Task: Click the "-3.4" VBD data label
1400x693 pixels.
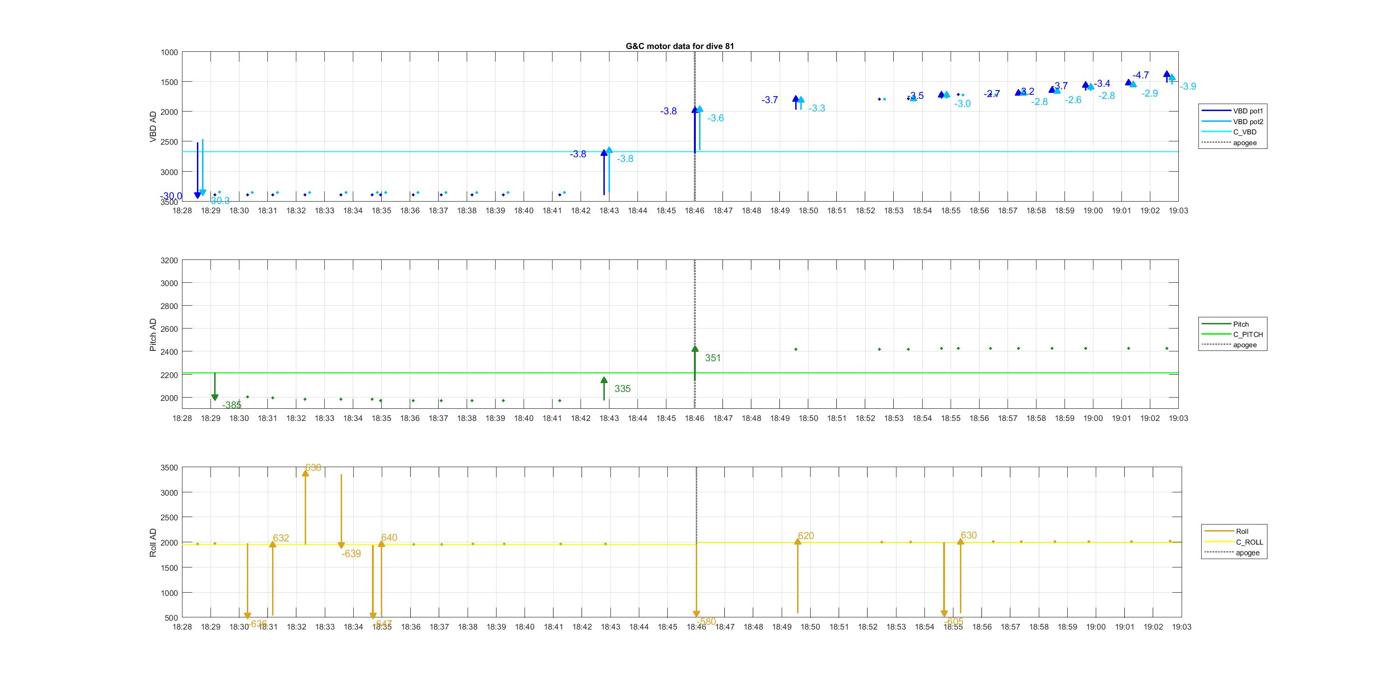Action: [1101, 84]
